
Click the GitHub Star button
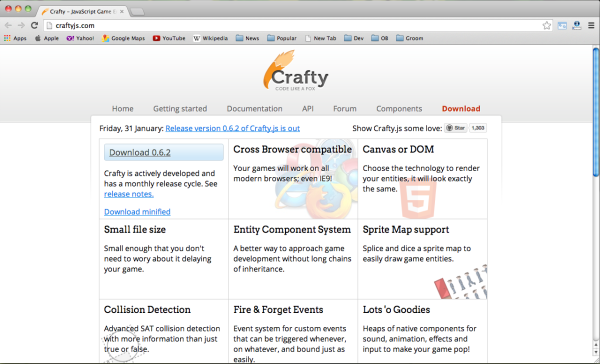click(455, 128)
